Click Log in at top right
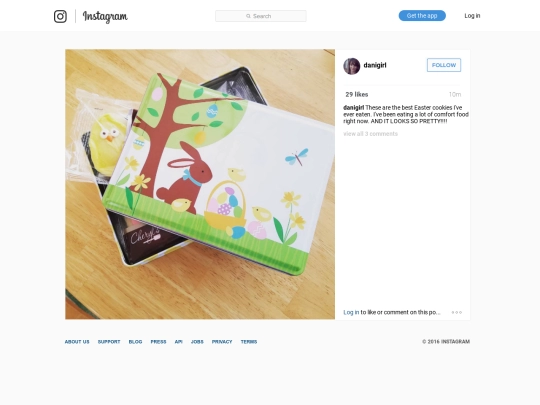Viewport: 540px width, 405px height. pos(472,16)
